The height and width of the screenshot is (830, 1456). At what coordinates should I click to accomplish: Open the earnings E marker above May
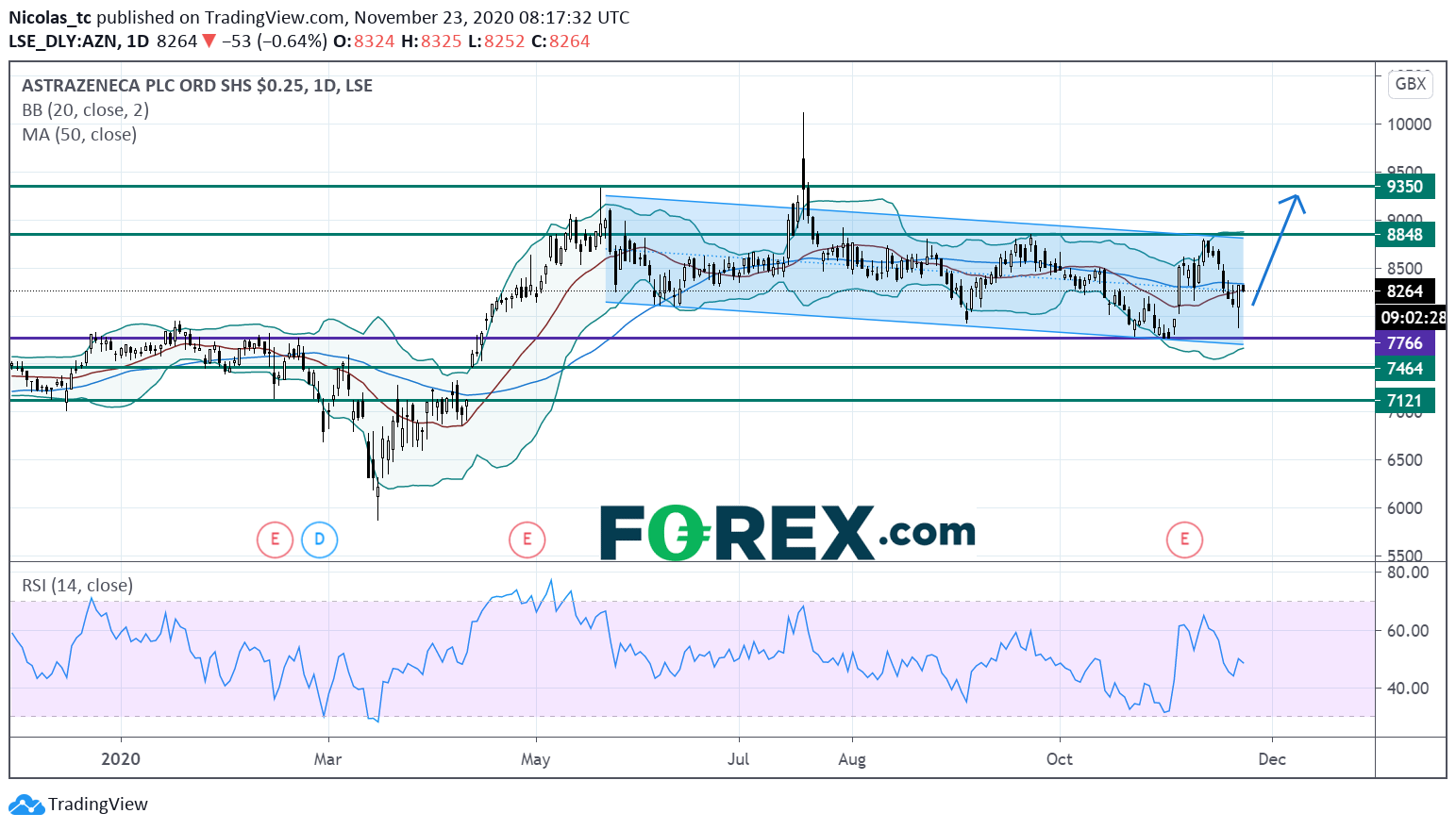coord(527,539)
